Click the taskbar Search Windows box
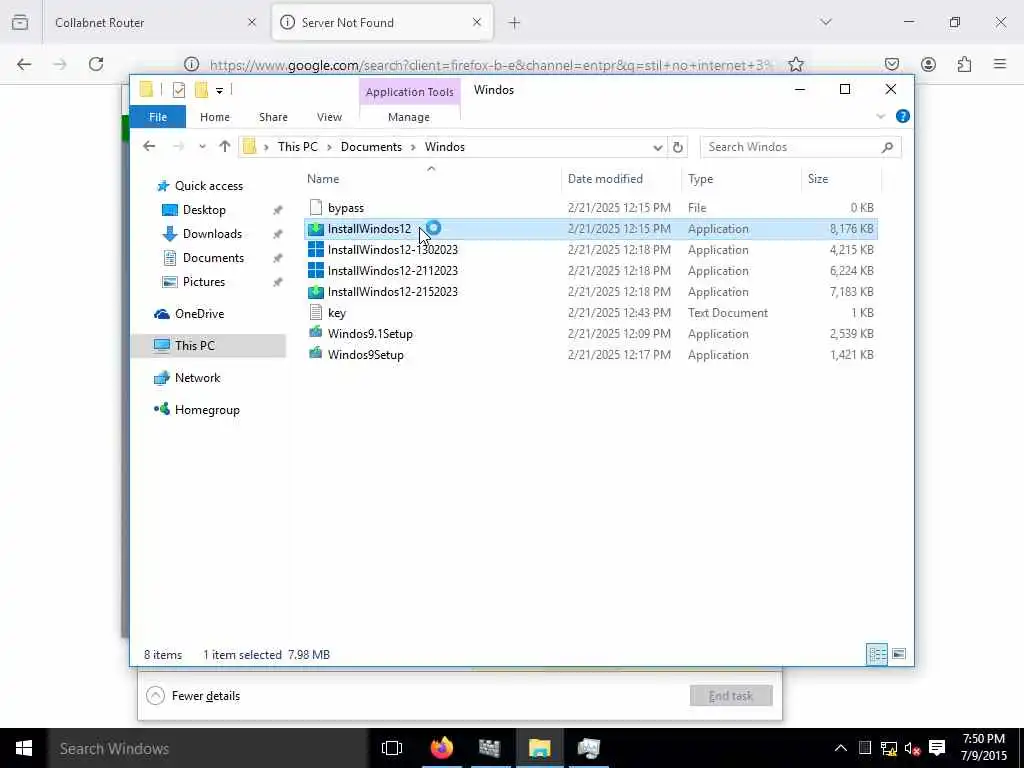The width and height of the screenshot is (1024, 768). (x=208, y=748)
